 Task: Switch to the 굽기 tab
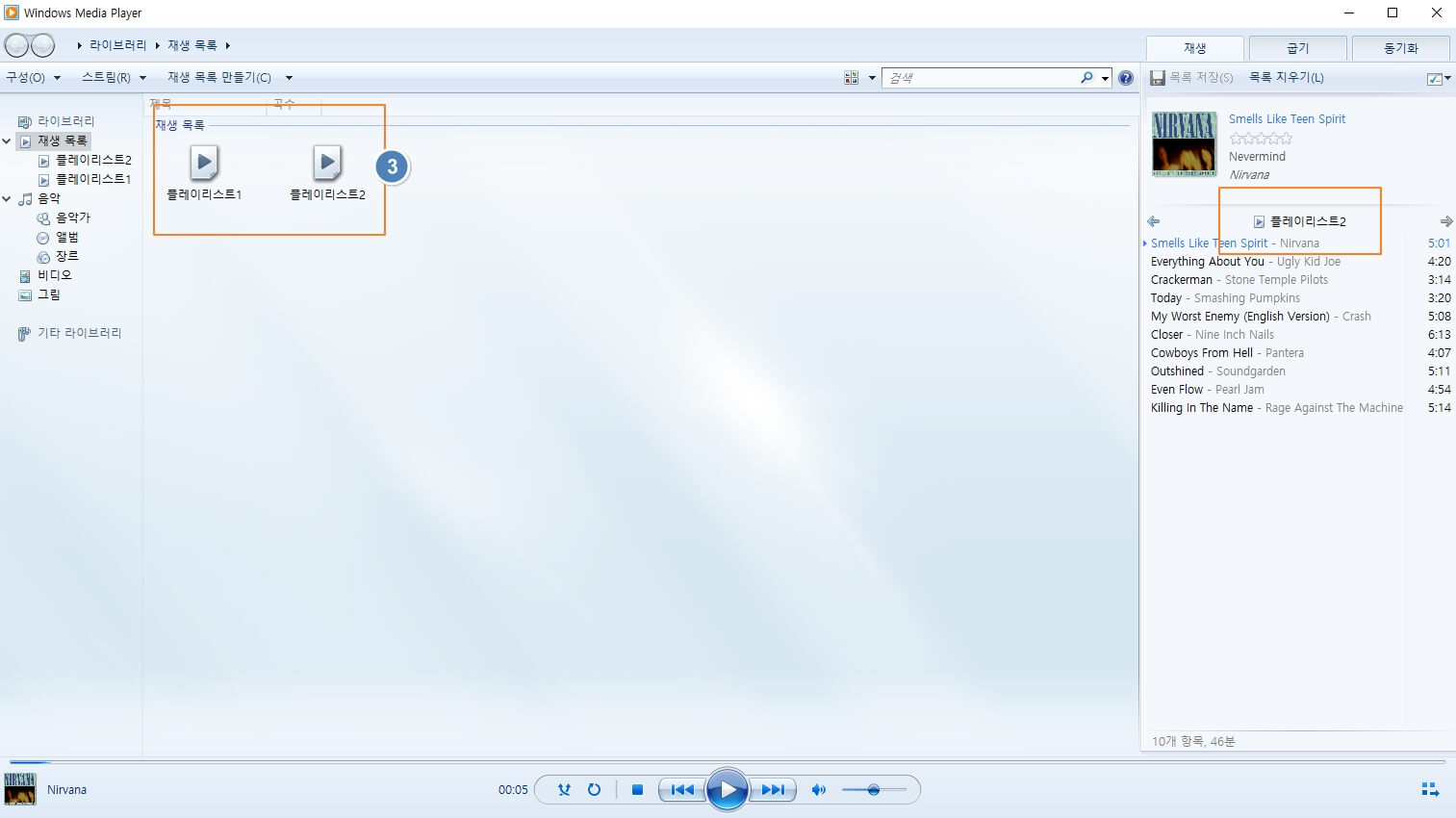1298,48
